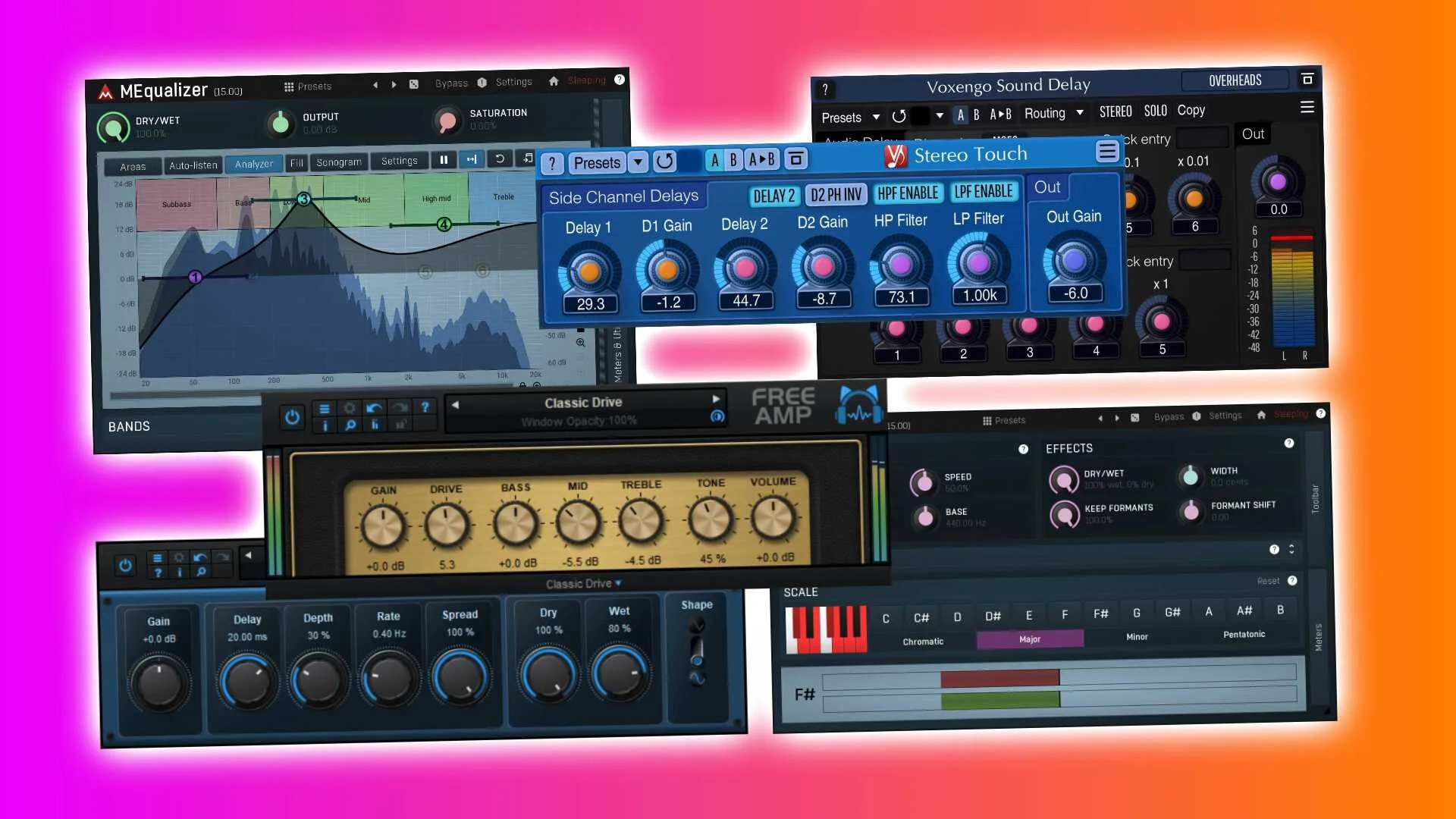Image resolution: width=1456 pixels, height=819 pixels.
Task: Click the undo icon in Free Amp toolbar
Action: 374,408
